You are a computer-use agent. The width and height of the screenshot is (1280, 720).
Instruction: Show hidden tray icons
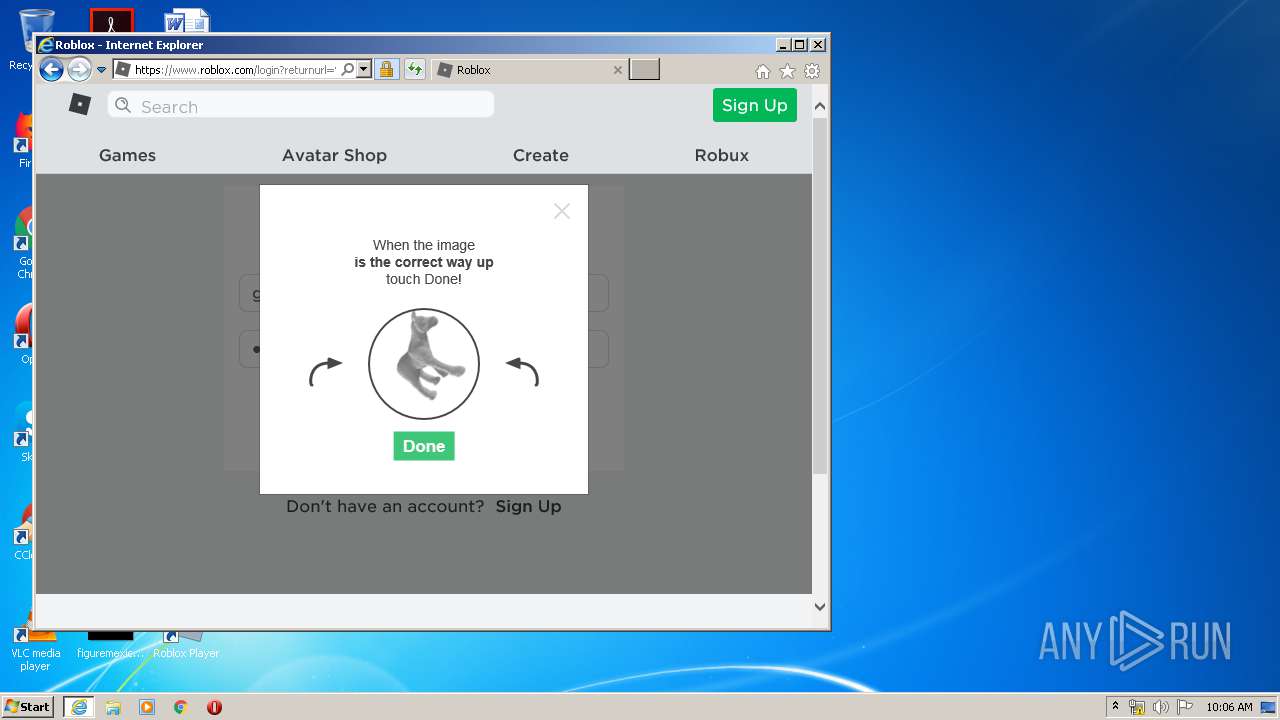(1116, 706)
